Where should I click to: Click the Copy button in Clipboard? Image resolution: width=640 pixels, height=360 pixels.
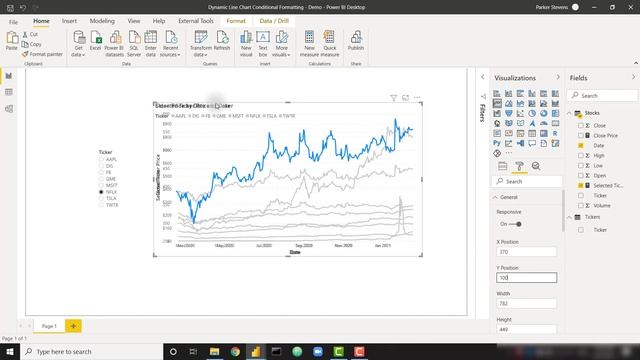[x=32, y=44]
